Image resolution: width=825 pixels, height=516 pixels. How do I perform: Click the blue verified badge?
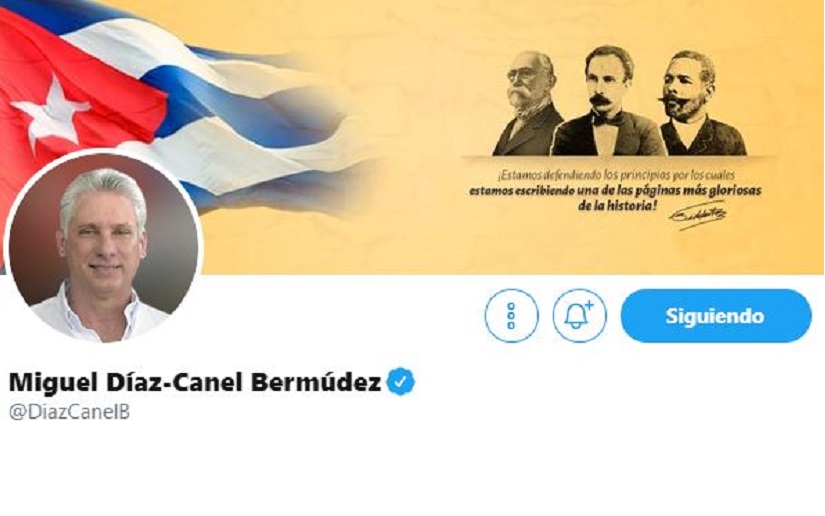pos(401,382)
